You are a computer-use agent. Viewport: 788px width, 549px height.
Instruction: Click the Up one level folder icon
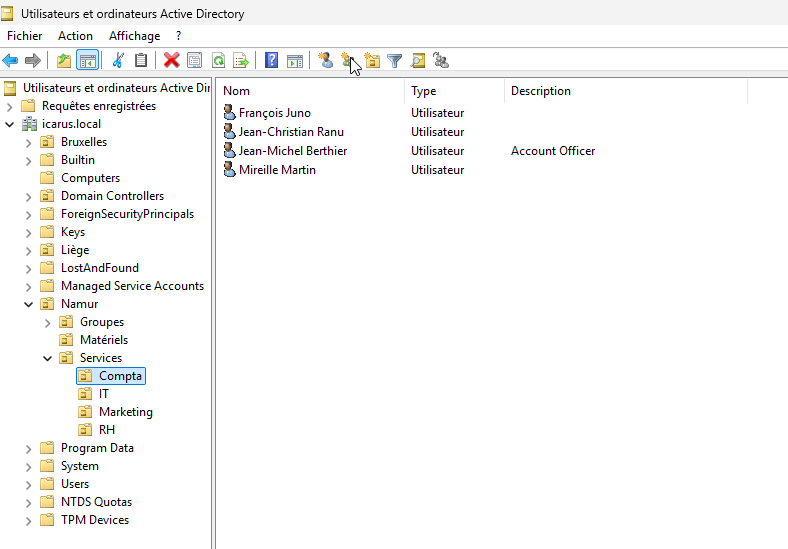click(x=64, y=61)
